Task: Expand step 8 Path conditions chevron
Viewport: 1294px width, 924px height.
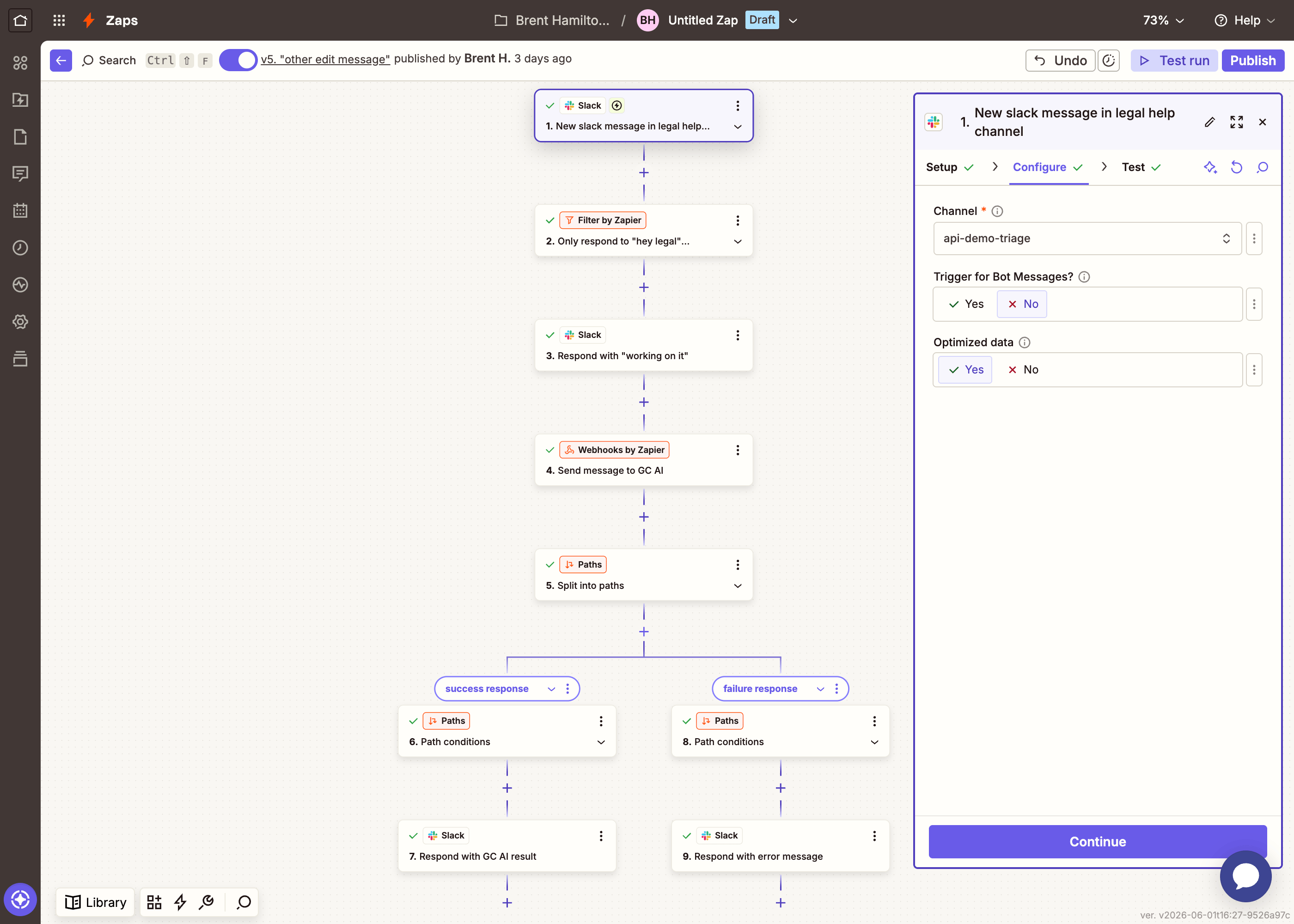Action: 874,742
